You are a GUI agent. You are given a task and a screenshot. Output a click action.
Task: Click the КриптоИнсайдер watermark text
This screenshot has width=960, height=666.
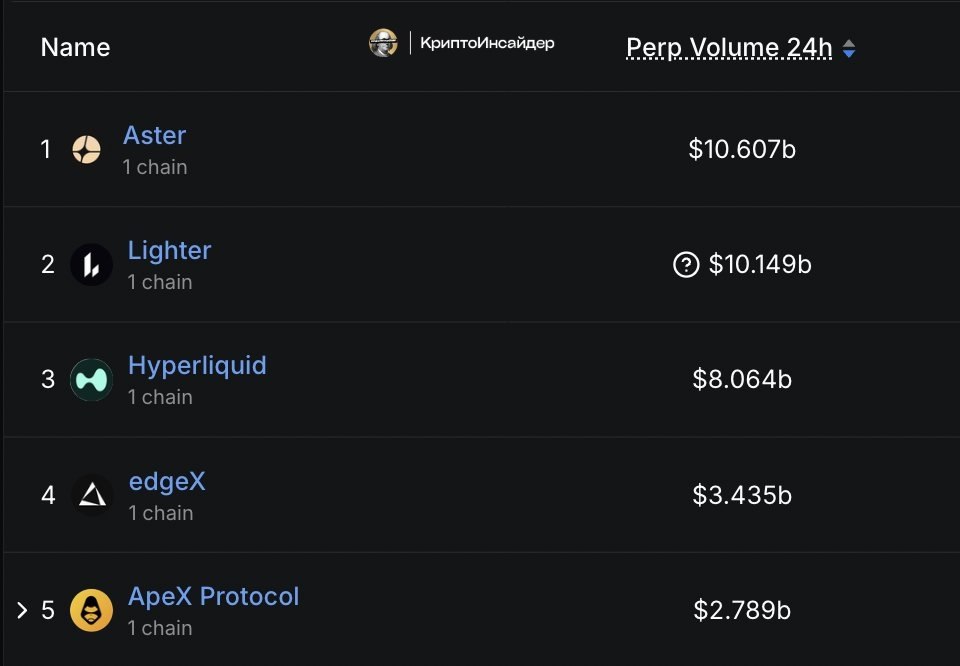(487, 43)
